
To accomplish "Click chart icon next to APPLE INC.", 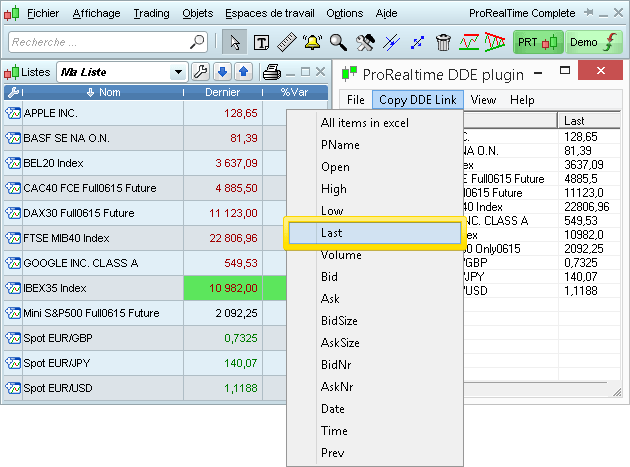I will [13, 113].
